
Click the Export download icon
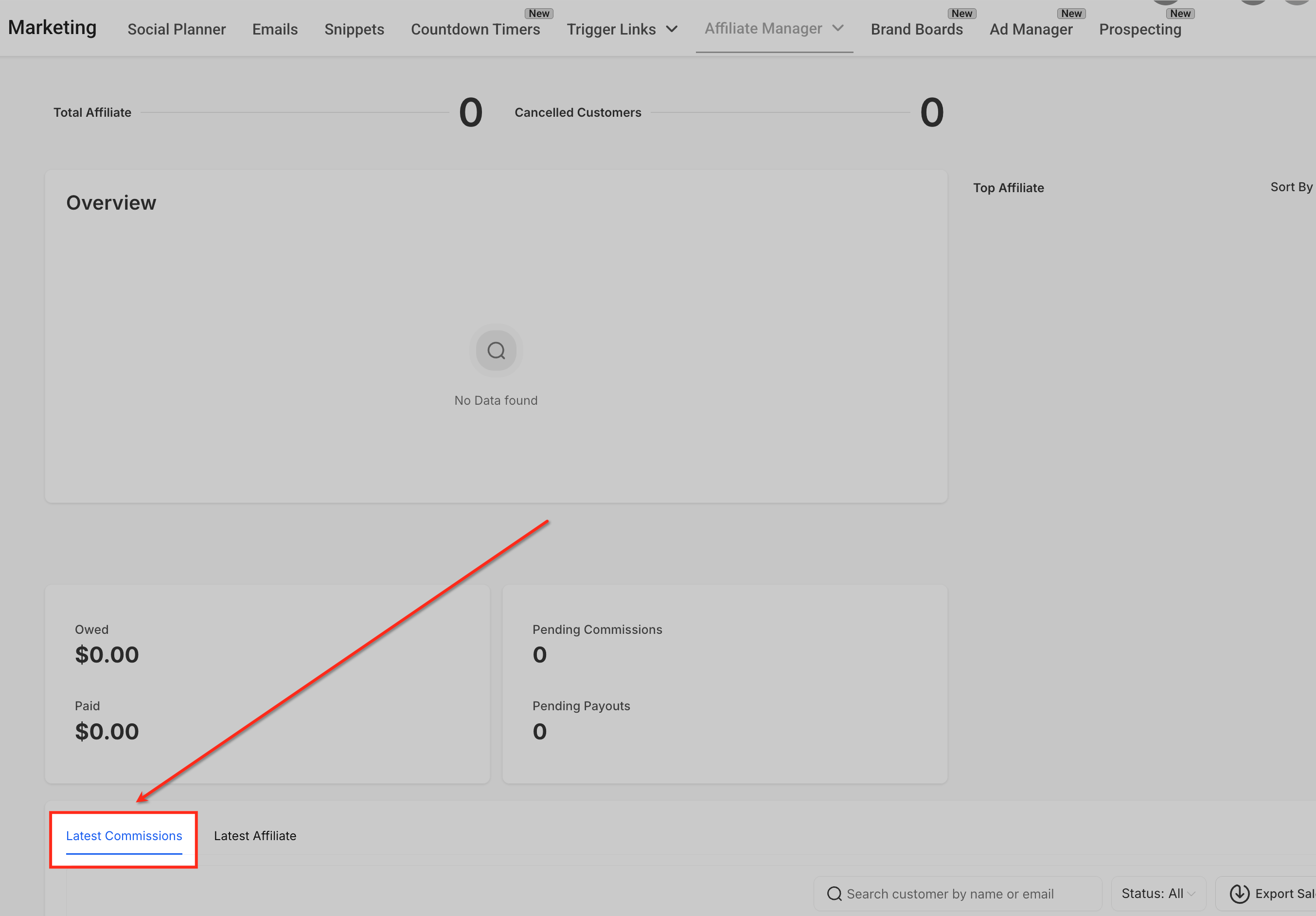pos(1239,894)
